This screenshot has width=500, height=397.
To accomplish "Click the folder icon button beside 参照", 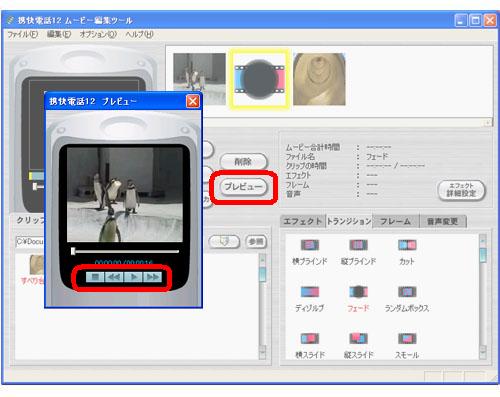I will click(224, 241).
